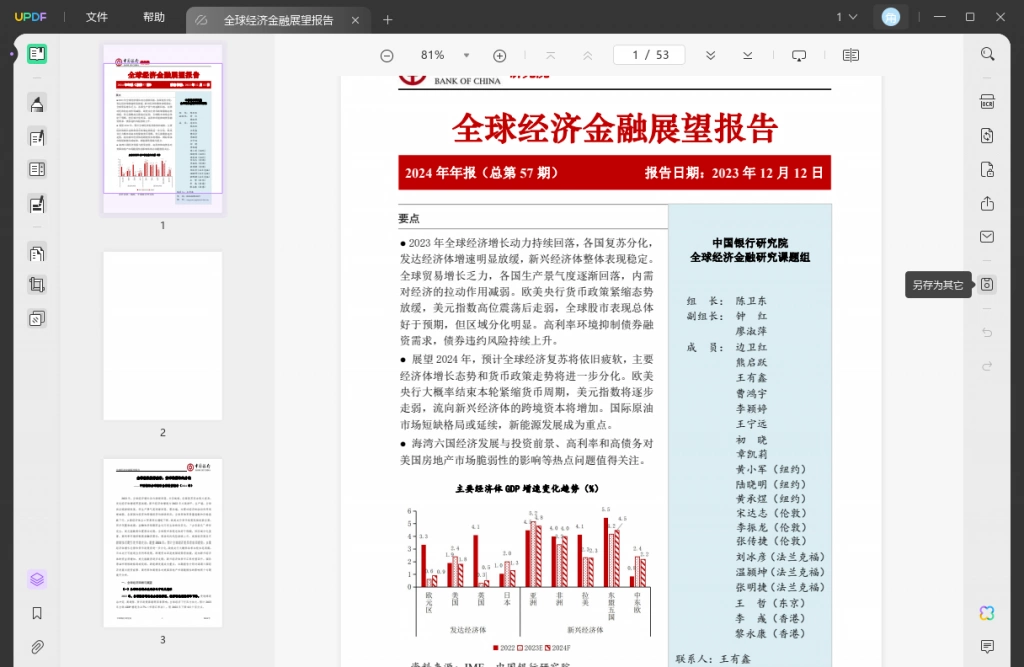This screenshot has width=1024, height=667.
Task: Open the Comments list panel icon
Action: 987,647
